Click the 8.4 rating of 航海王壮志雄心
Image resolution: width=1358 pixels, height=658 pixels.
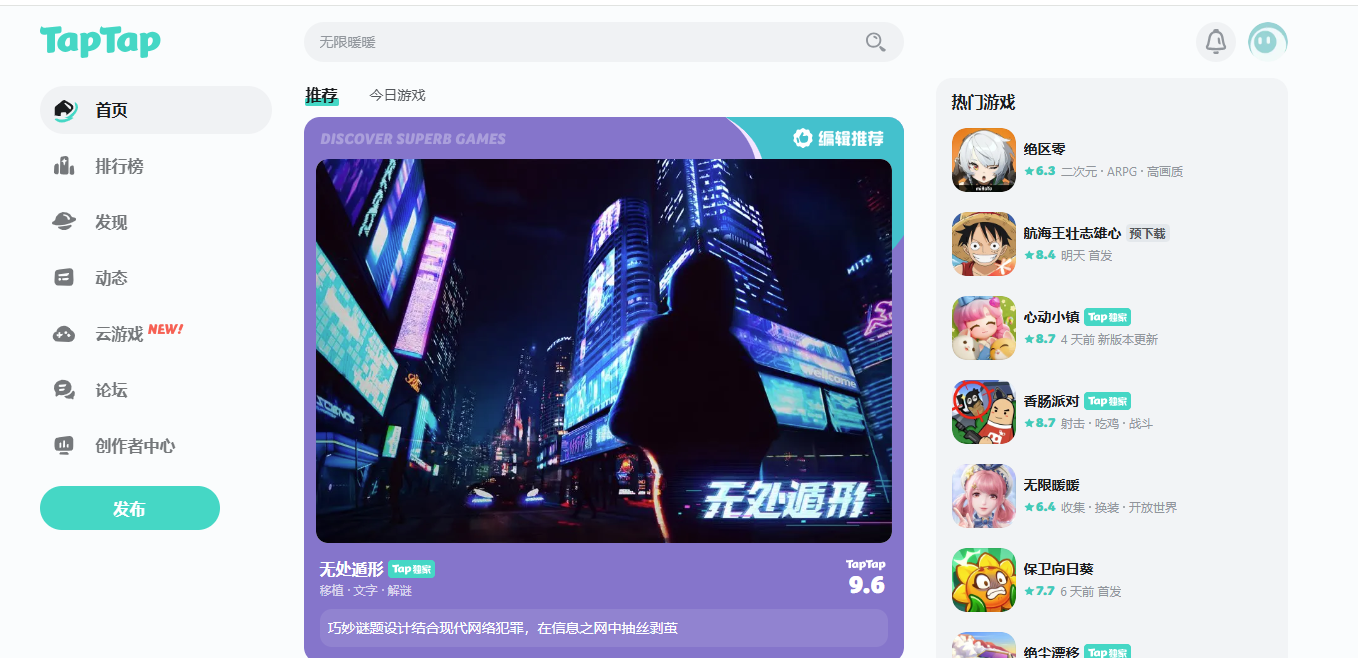point(1040,255)
